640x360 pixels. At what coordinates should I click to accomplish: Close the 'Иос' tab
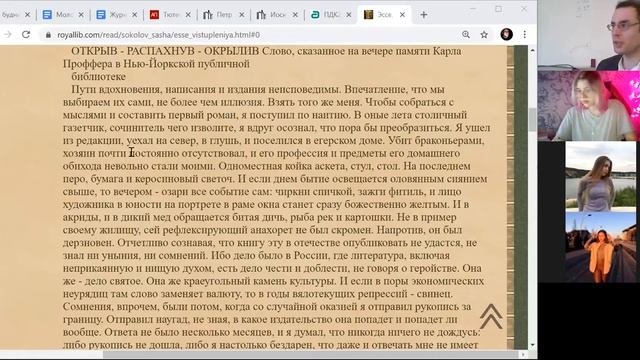295,15
